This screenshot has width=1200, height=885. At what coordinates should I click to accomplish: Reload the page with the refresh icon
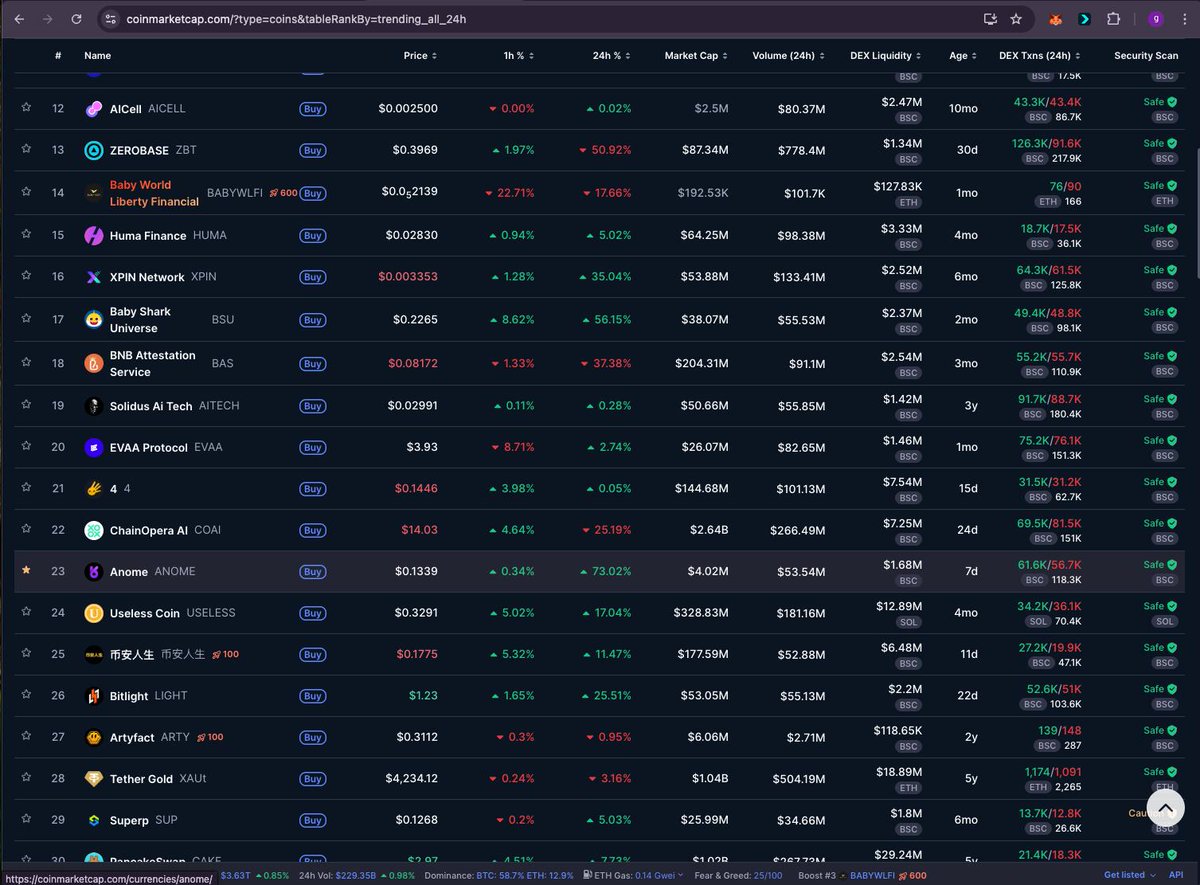tap(77, 19)
